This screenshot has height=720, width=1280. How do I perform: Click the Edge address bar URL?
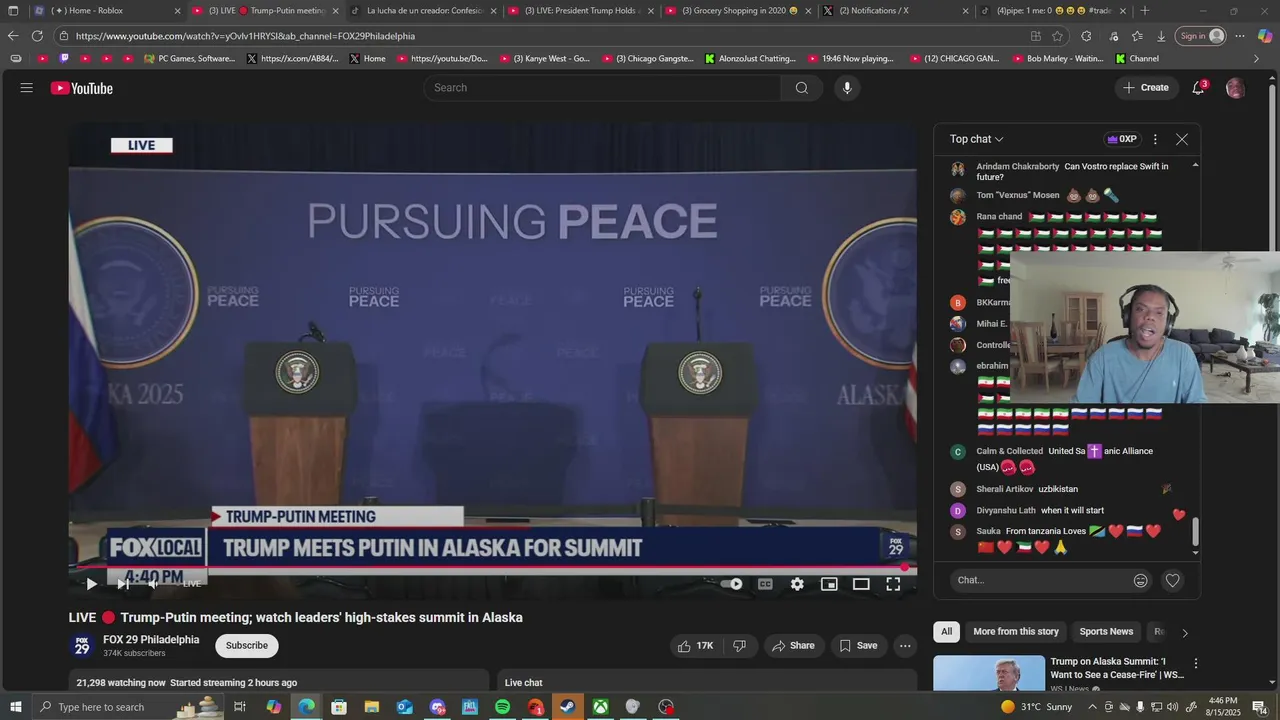pos(245,36)
